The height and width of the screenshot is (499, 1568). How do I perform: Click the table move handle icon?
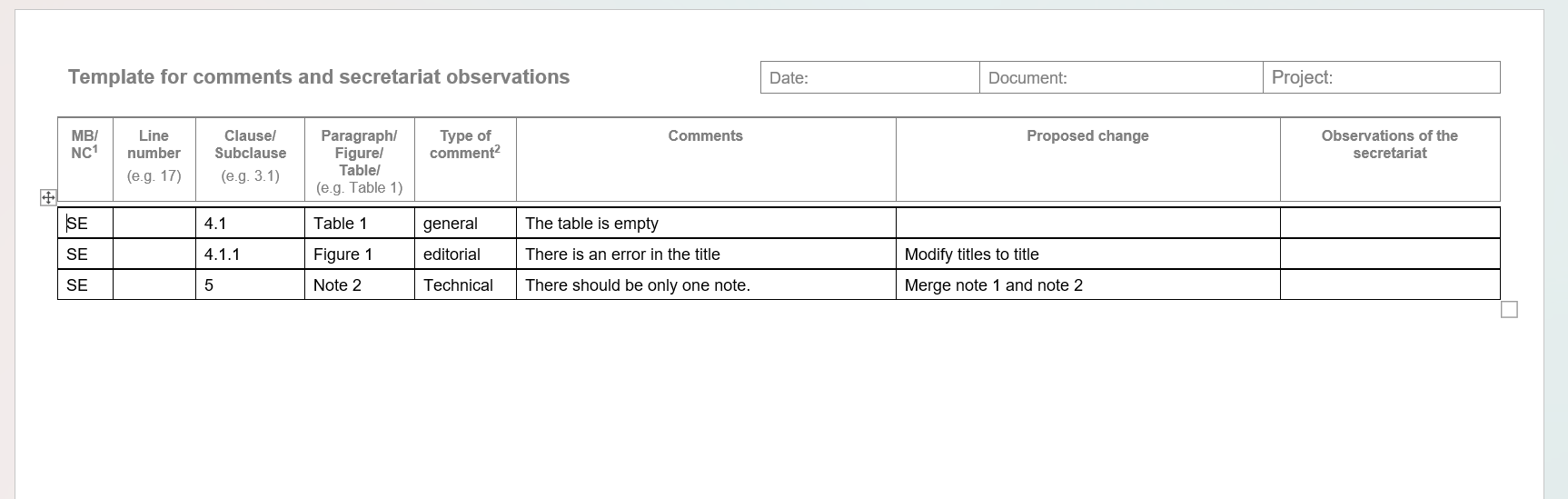point(48,197)
